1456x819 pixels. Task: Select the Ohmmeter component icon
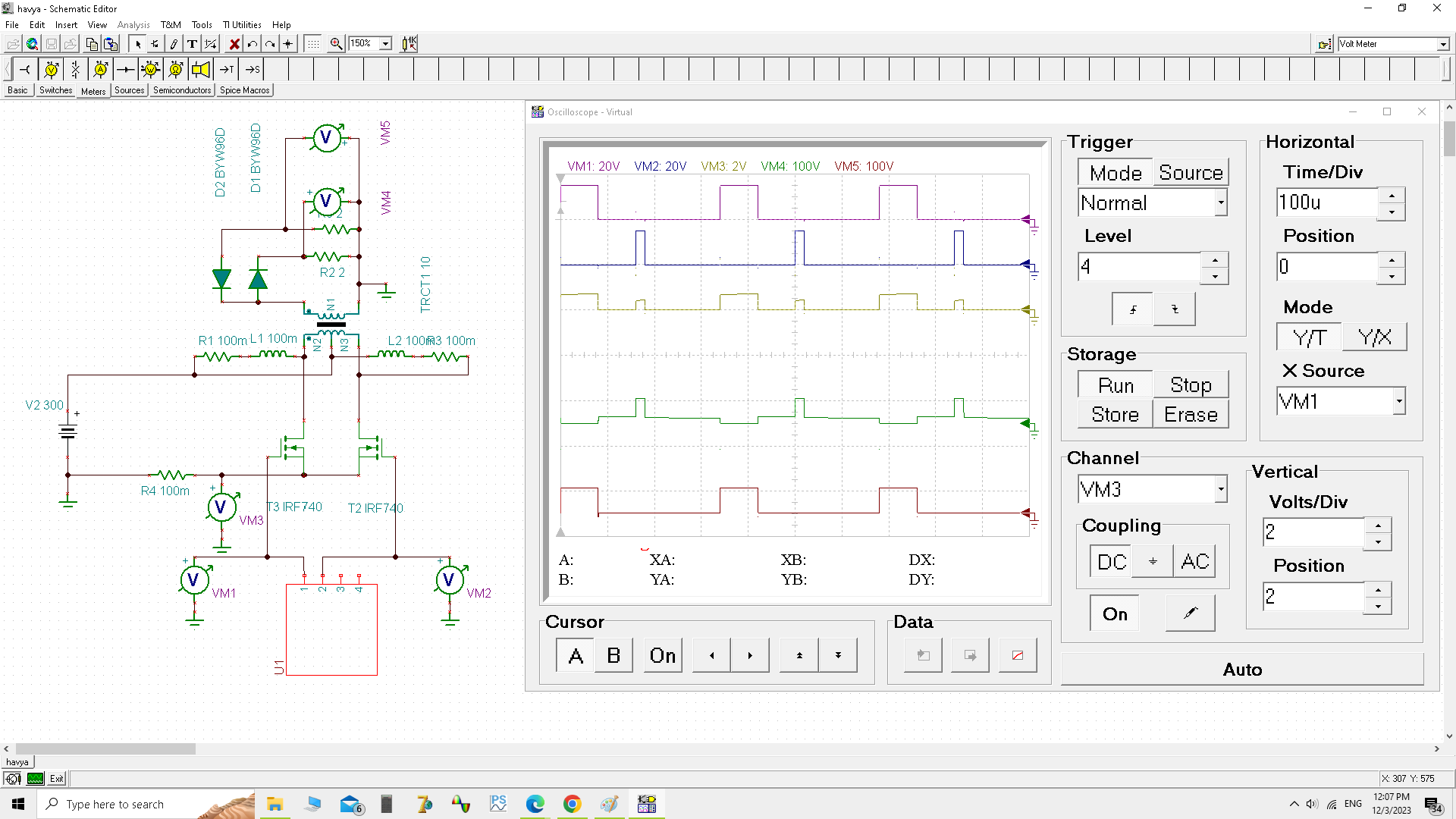pyautogui.click(x=176, y=69)
